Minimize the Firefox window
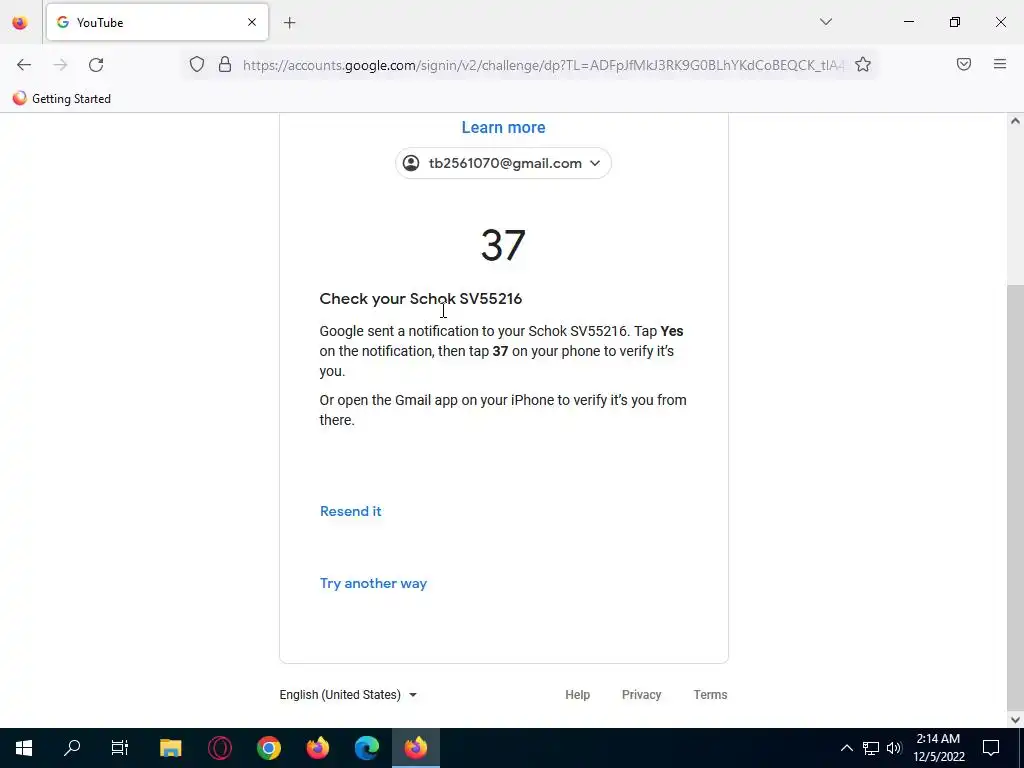 coord(908,22)
